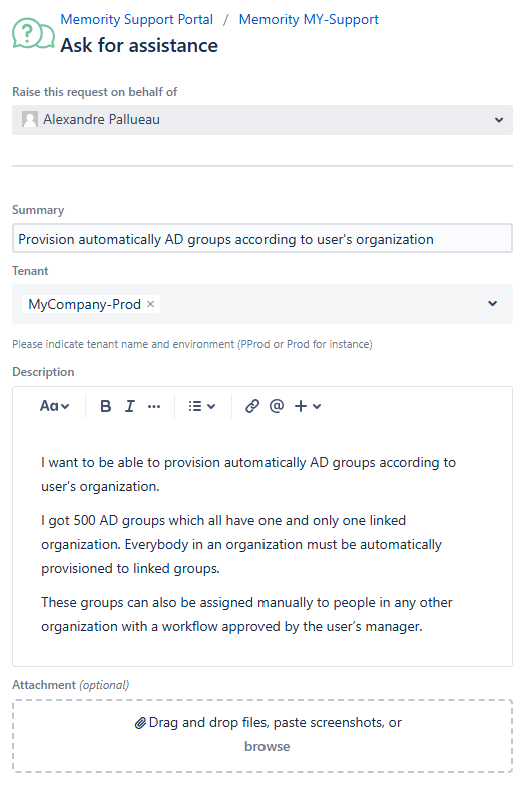
Task: Mention a user with the @ icon
Action: [277, 406]
